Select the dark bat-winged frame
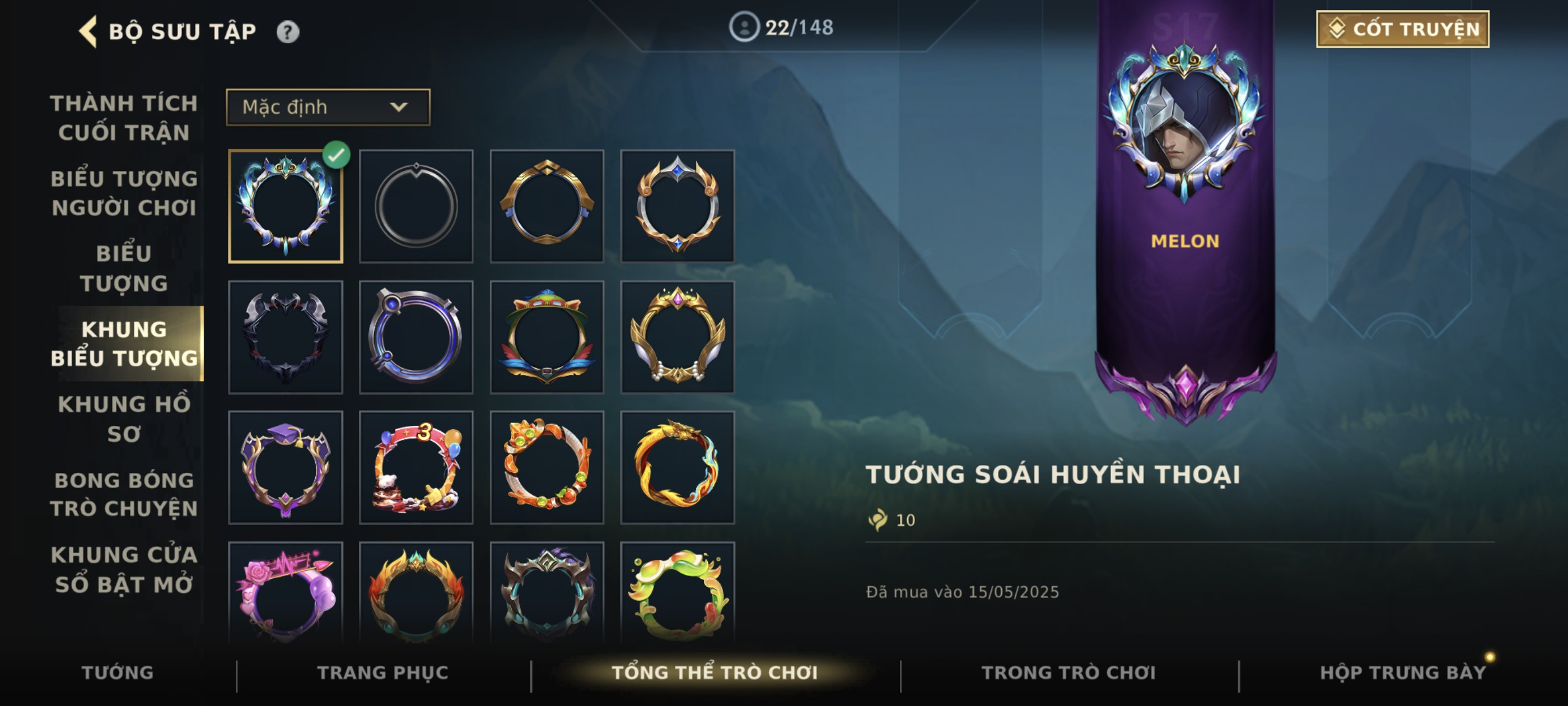The height and width of the screenshot is (706, 1568). [x=286, y=337]
